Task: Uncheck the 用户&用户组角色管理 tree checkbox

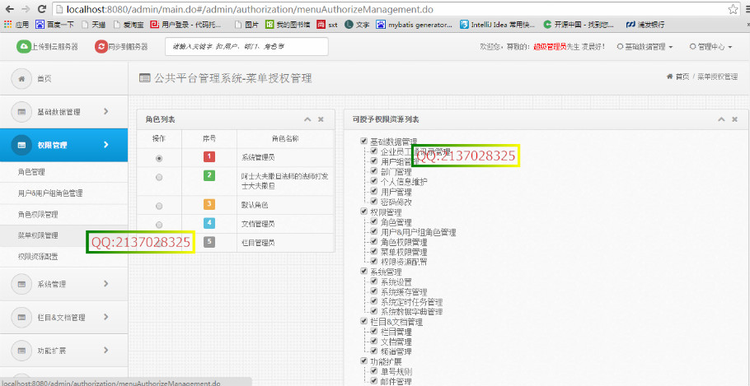Action: [374, 232]
